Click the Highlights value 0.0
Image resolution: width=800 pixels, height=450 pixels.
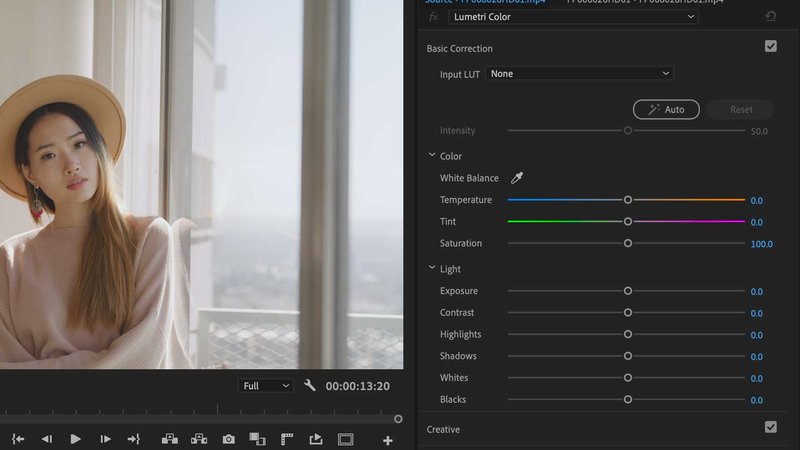pos(757,335)
